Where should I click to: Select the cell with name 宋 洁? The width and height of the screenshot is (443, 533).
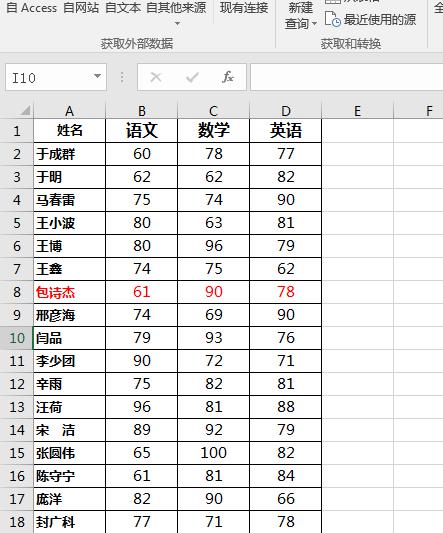tap(70, 430)
